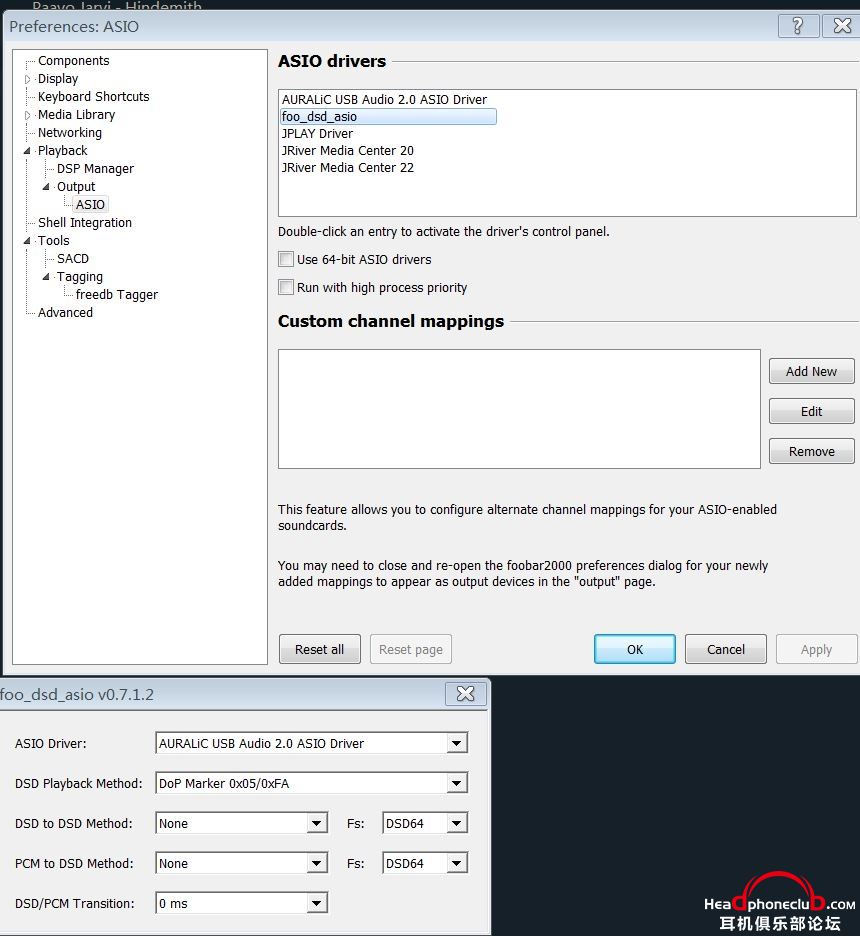Open Fs dropdown beside PCM to DSD Method
860x936 pixels.
coord(457,863)
